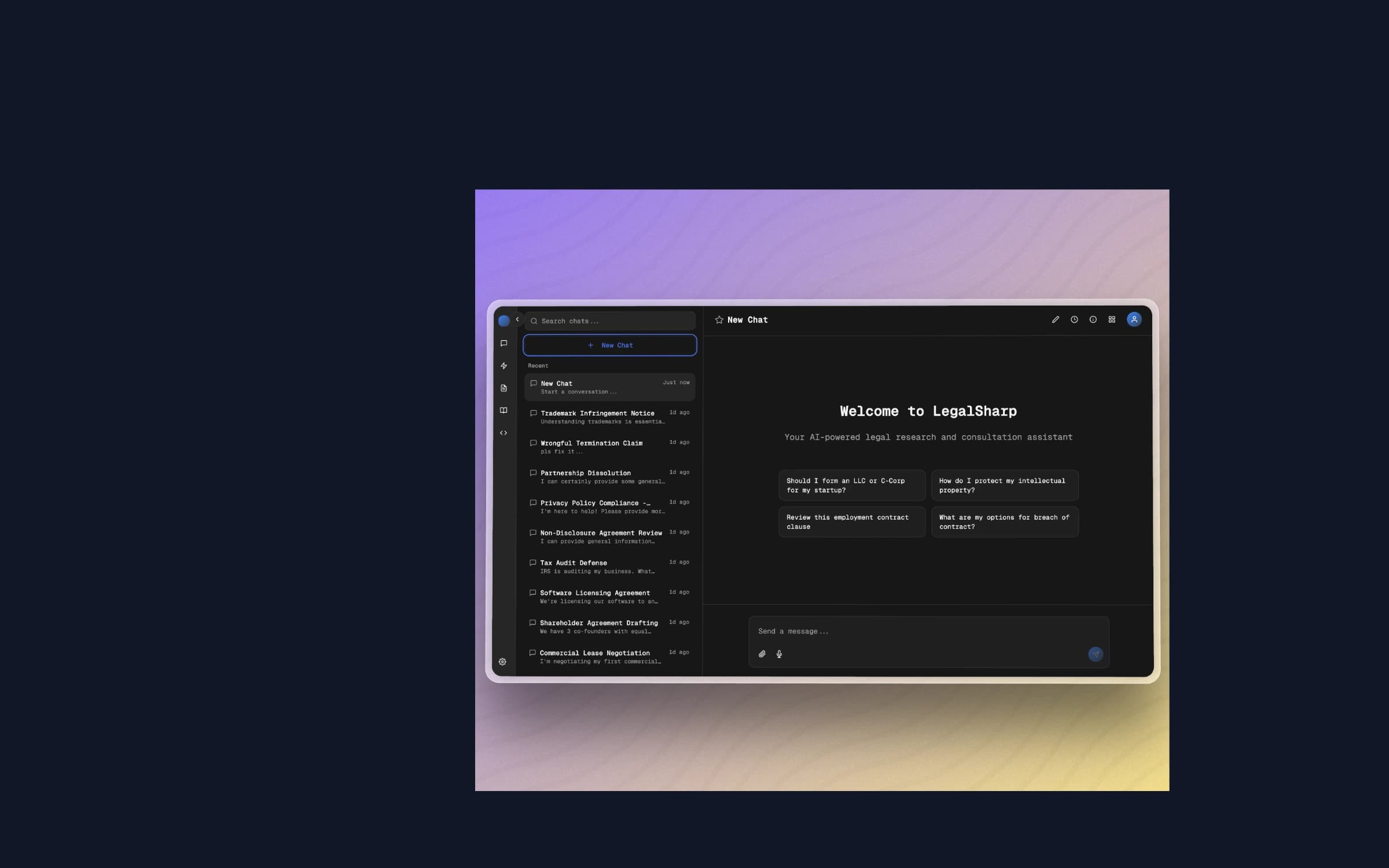Select the 'New Chat' conversation from the recent list
This screenshot has width=1389, height=868.
point(610,387)
